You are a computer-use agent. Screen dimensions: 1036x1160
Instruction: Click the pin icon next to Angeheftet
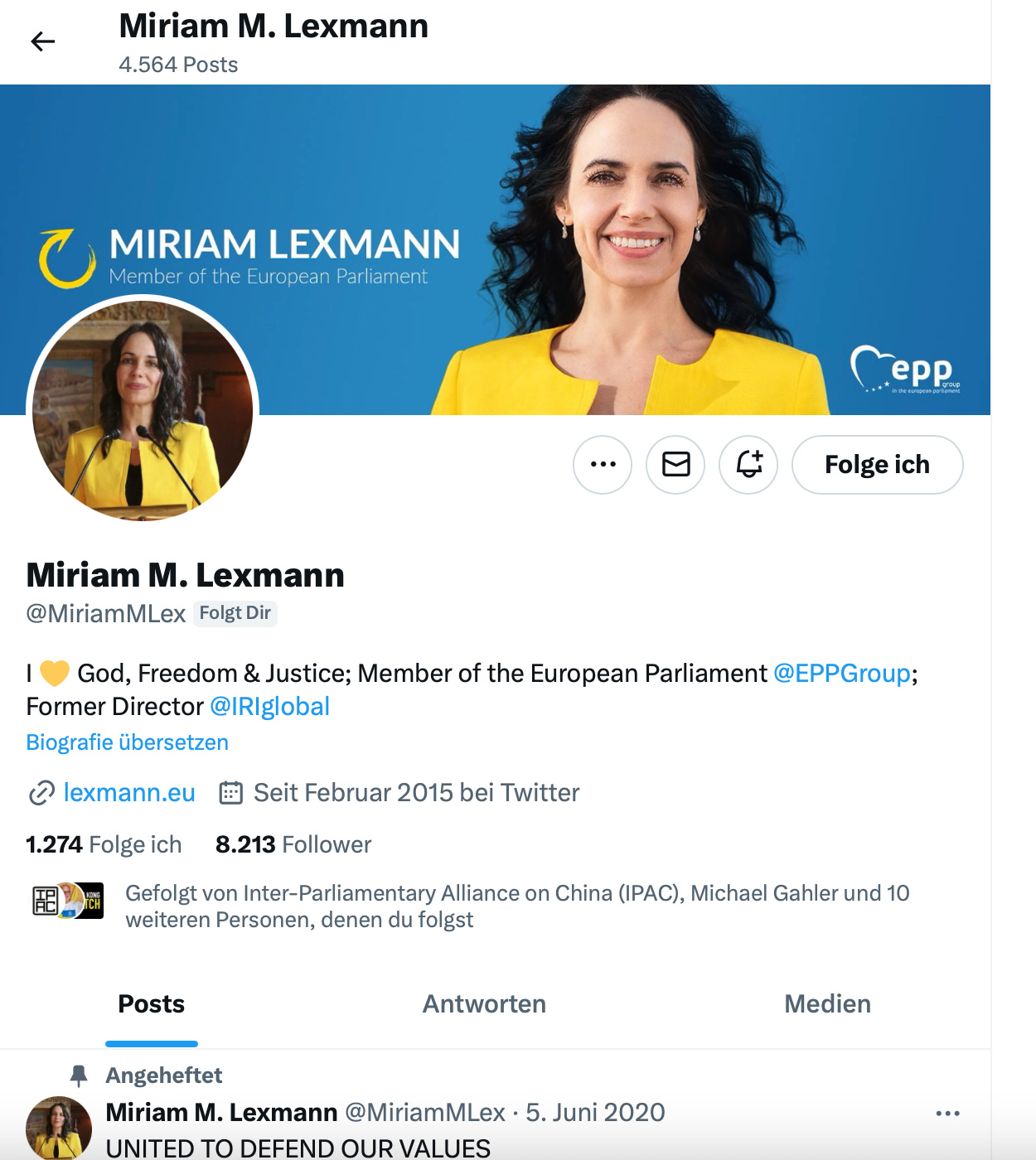[x=79, y=1075]
